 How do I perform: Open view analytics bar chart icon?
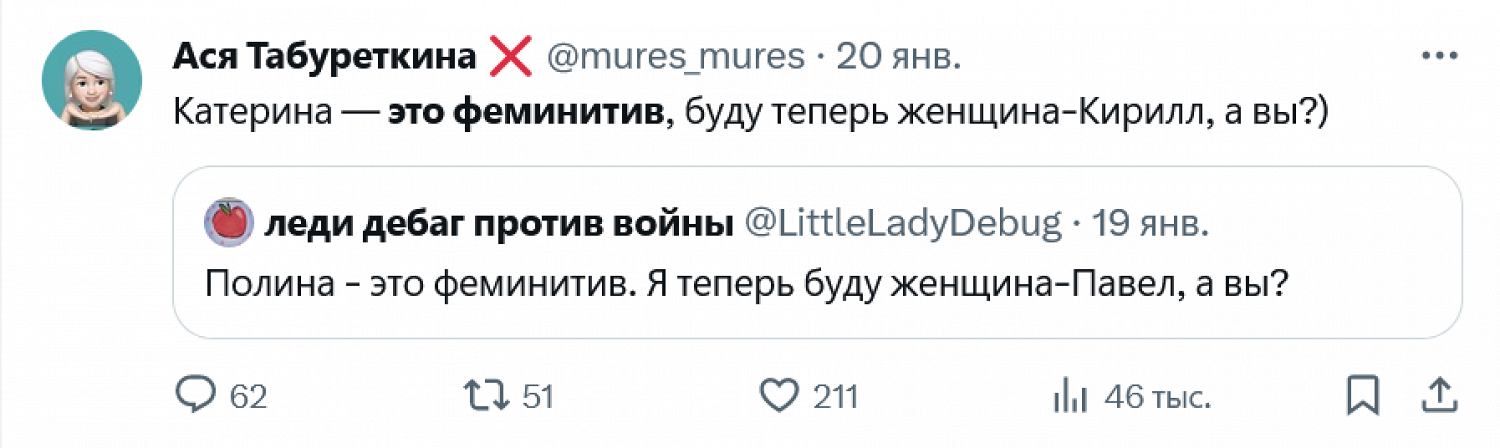(1069, 397)
